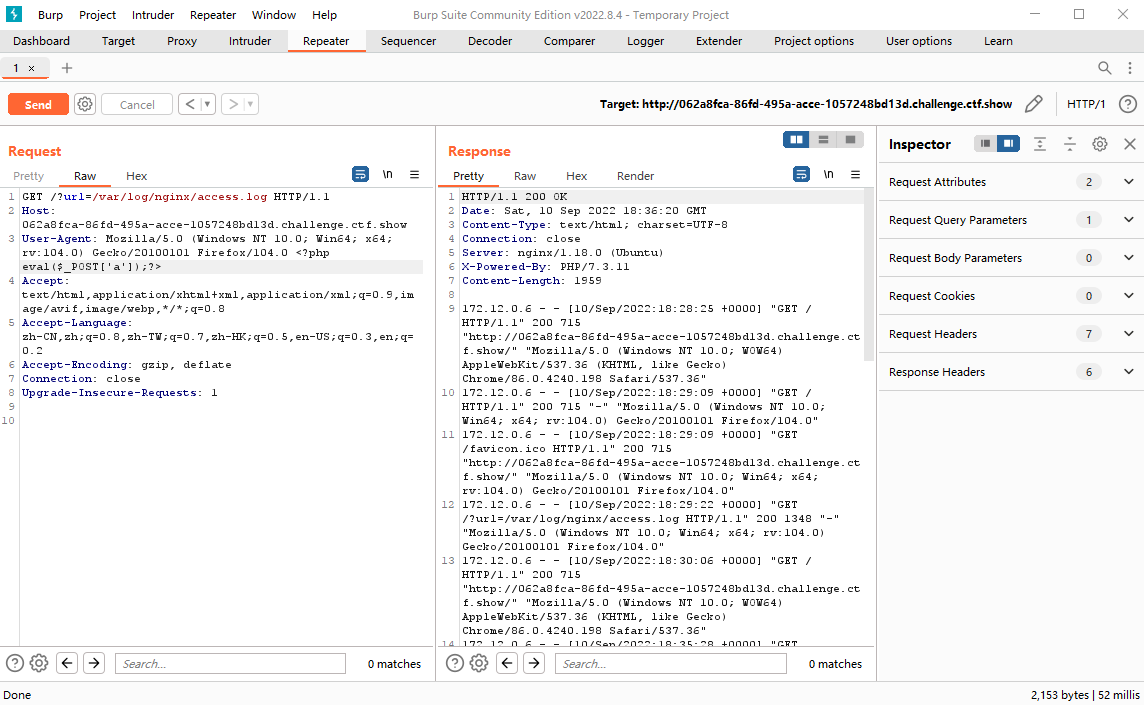Screen dimensions: 1144x705
Task: Focus the Request pane search field
Action: pos(230,663)
